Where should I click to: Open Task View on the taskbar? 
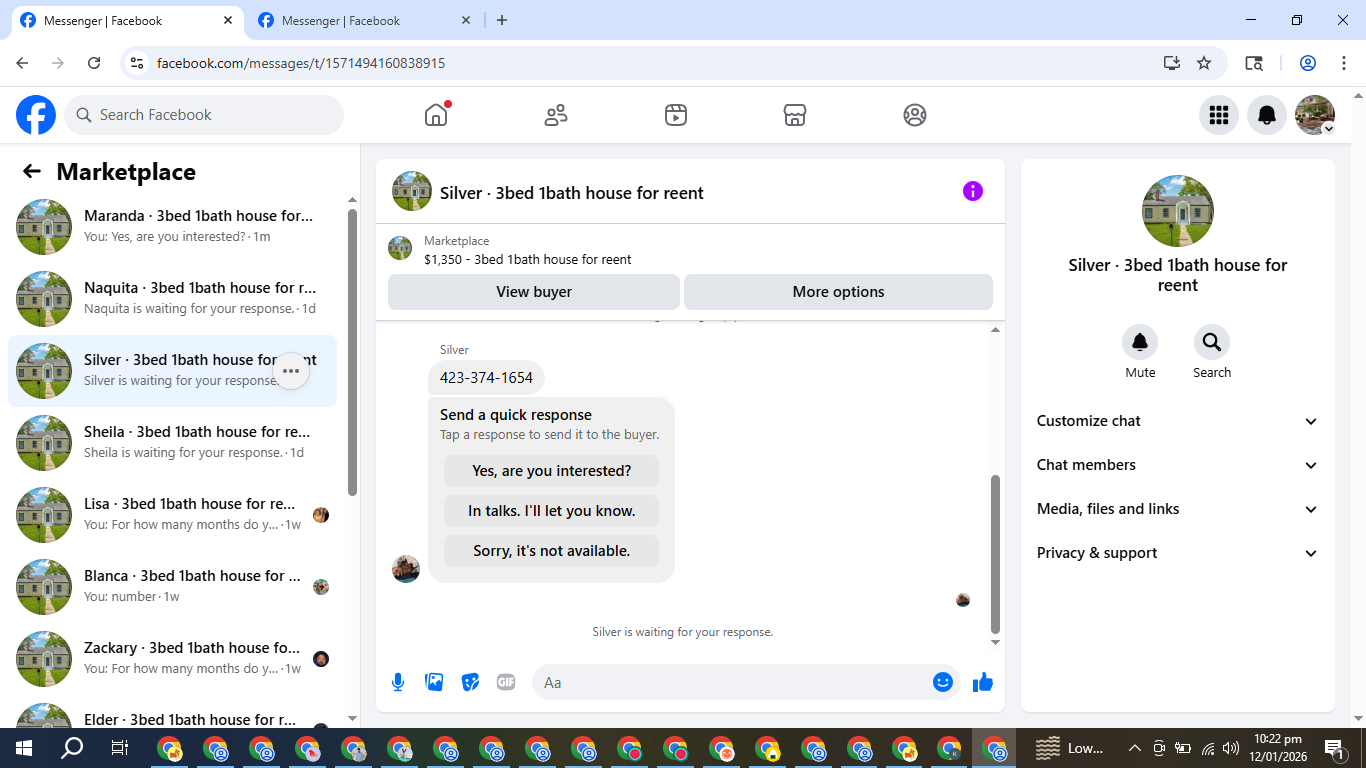pyautogui.click(x=120, y=748)
